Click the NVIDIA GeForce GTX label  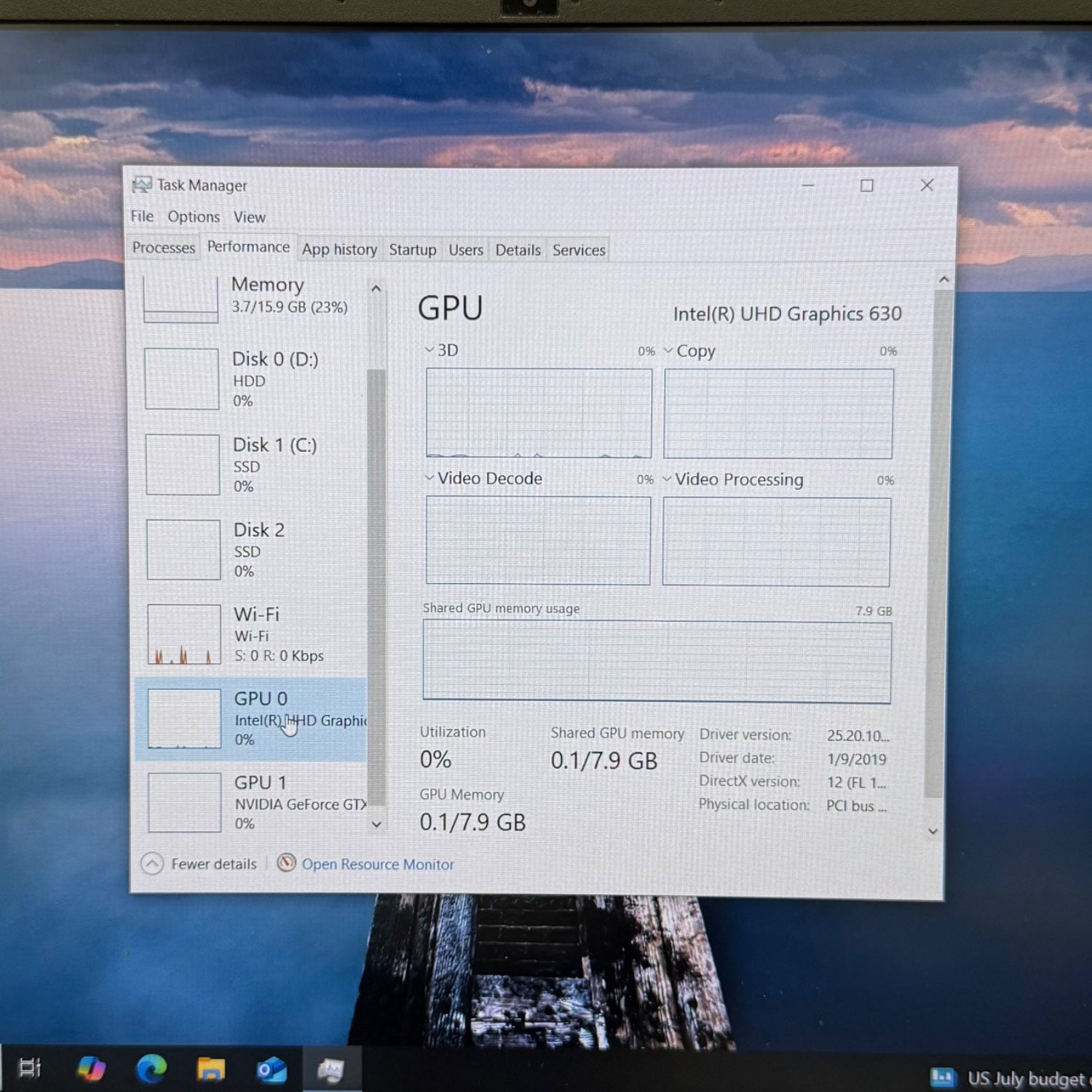click(x=300, y=804)
